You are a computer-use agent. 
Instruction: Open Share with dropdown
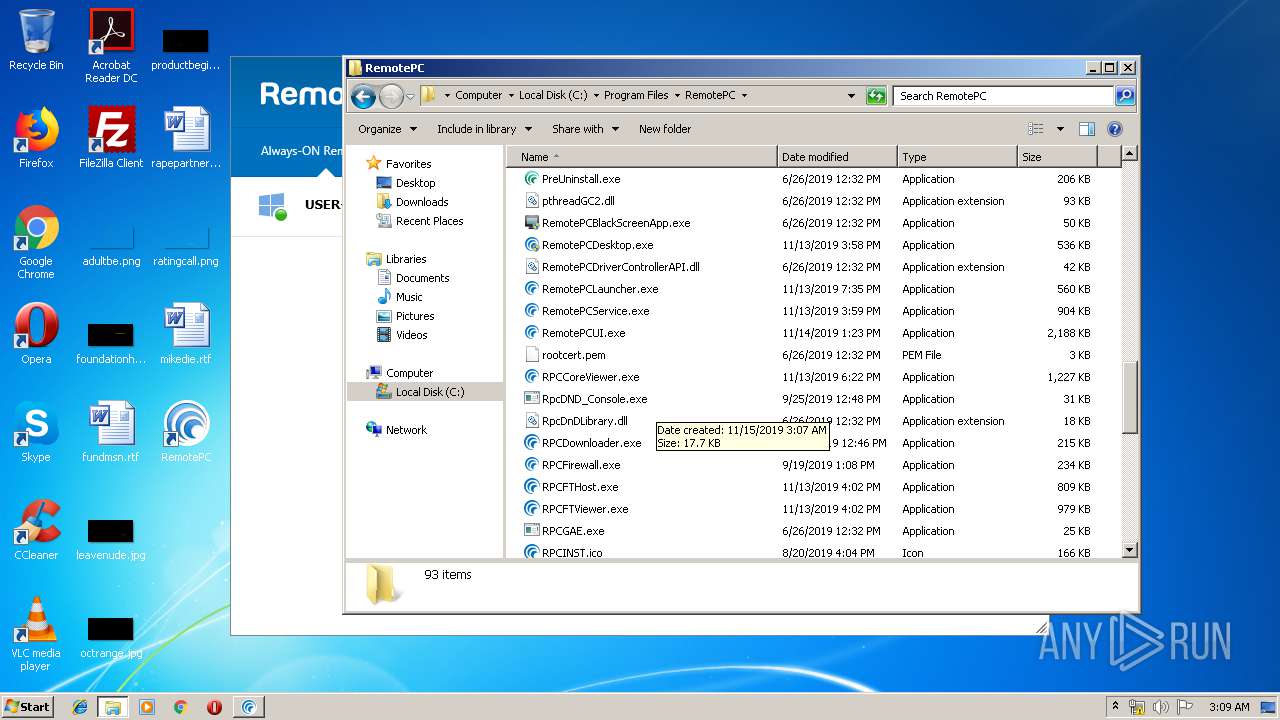pos(585,129)
